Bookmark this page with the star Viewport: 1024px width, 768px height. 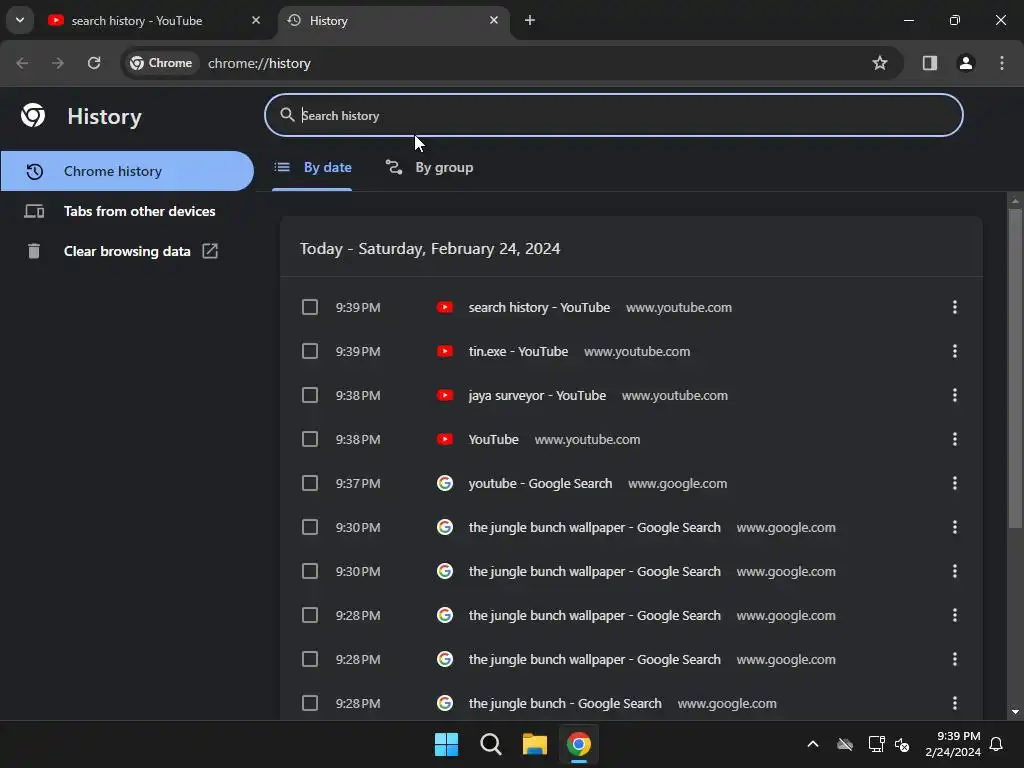tap(880, 63)
